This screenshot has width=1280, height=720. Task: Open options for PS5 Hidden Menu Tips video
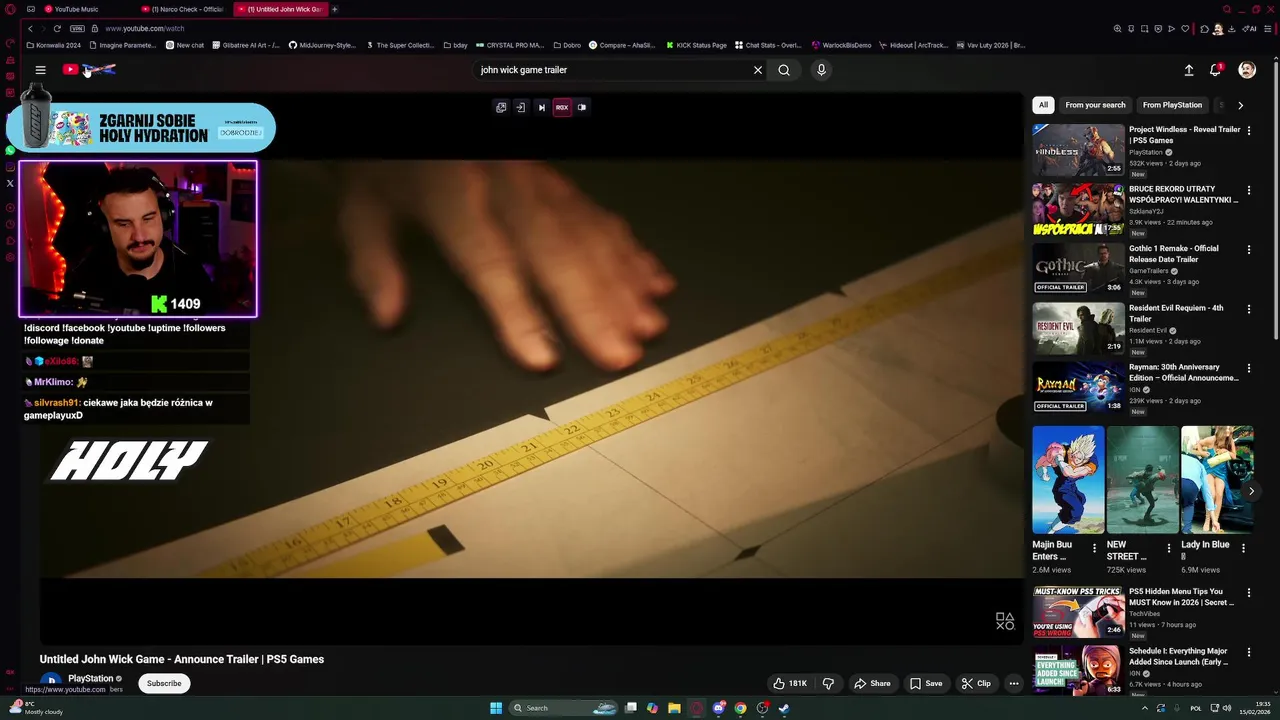click(1248, 593)
